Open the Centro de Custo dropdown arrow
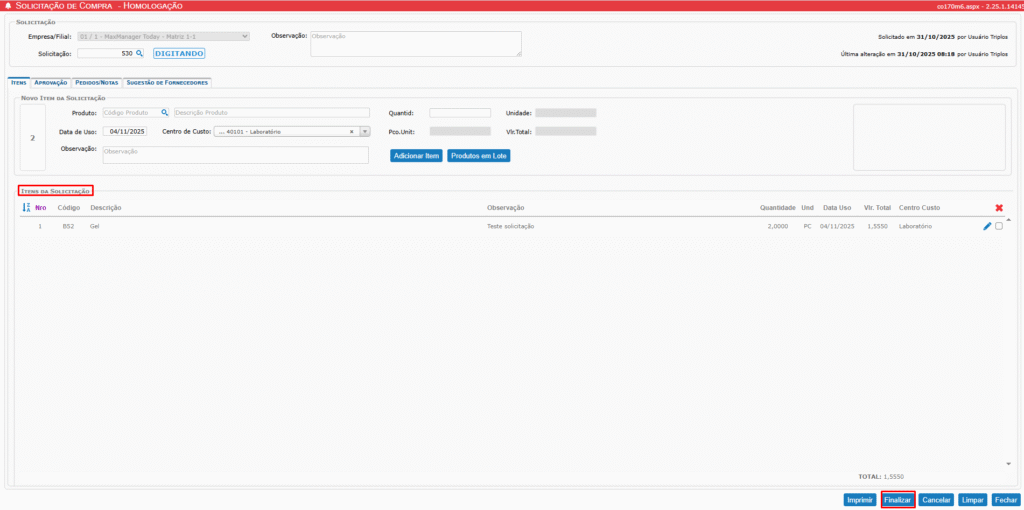 (364, 131)
